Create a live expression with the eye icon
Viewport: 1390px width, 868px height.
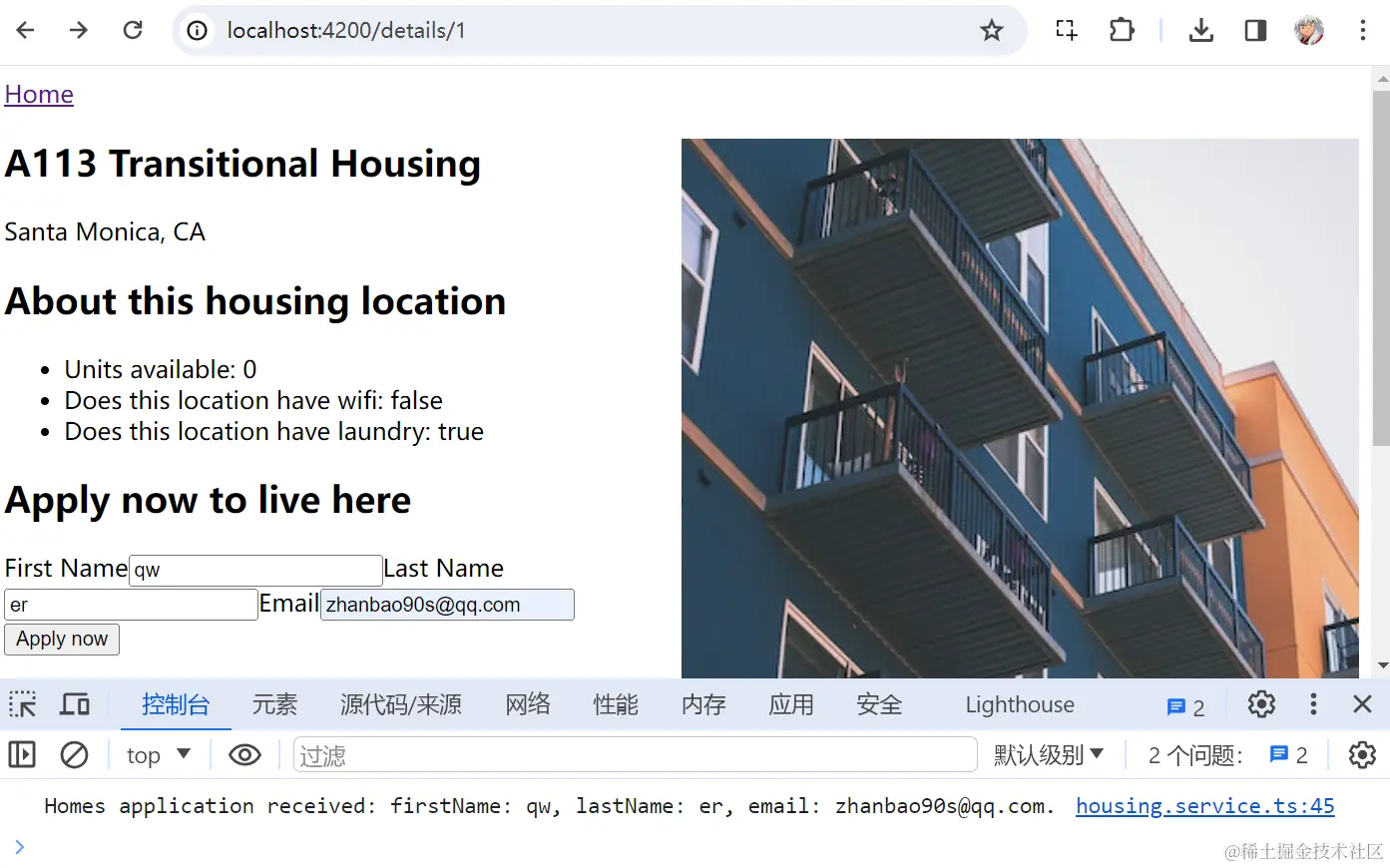click(x=244, y=755)
